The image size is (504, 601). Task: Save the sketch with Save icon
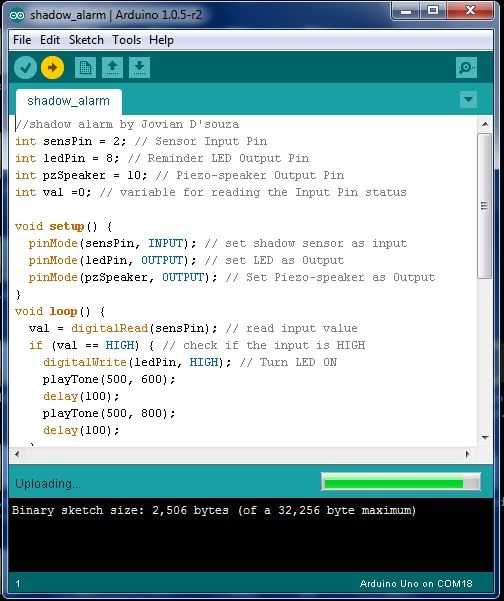coord(140,68)
